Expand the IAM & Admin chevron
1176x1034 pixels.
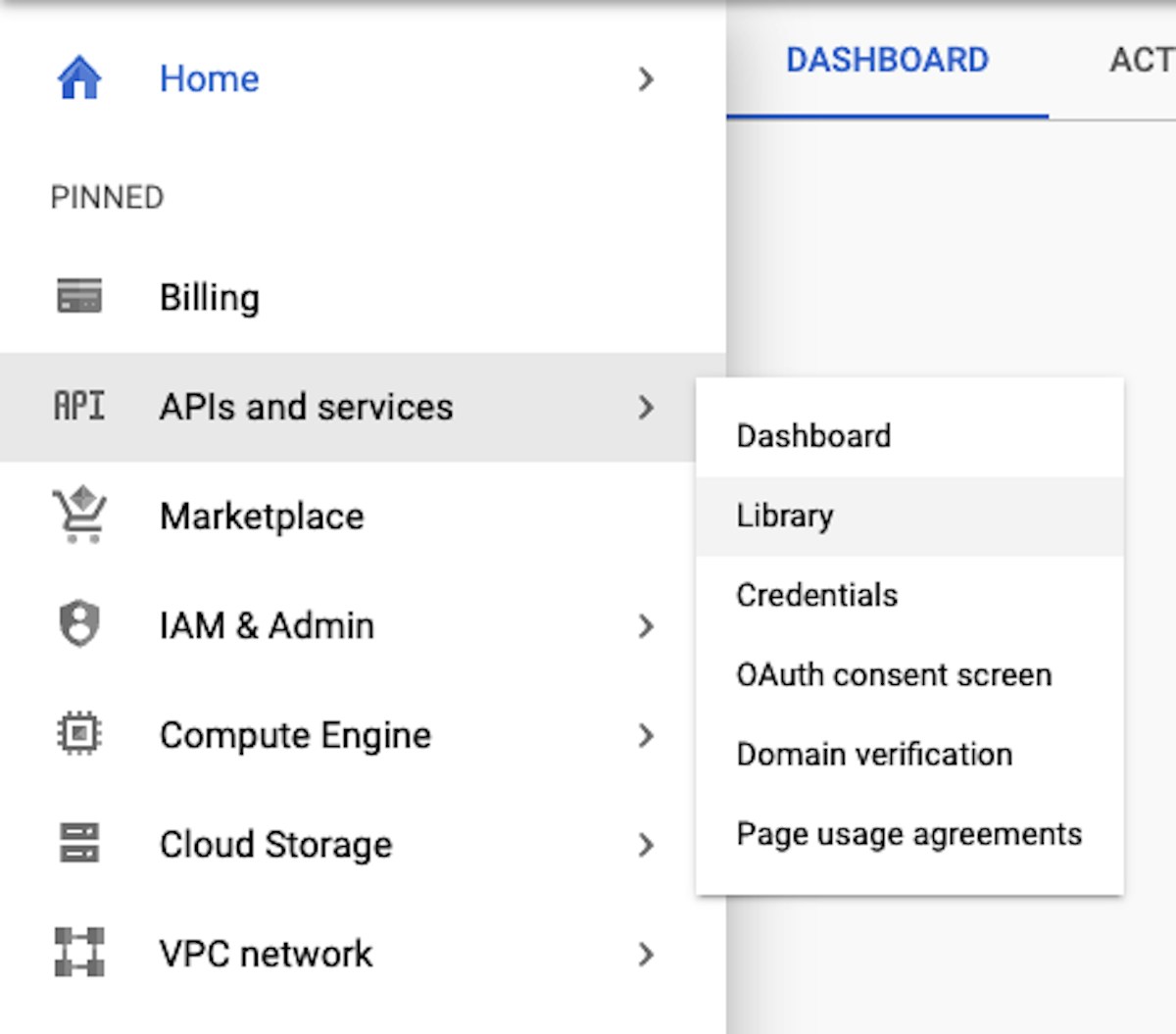coord(645,625)
